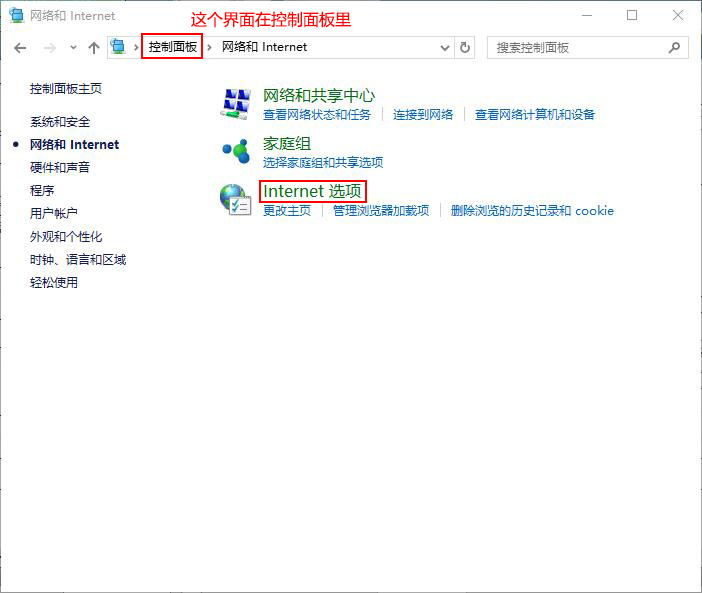The image size is (702, 593).
Task: Expand chevron before 控制面板 breadcrumb
Action: [x=136, y=47]
